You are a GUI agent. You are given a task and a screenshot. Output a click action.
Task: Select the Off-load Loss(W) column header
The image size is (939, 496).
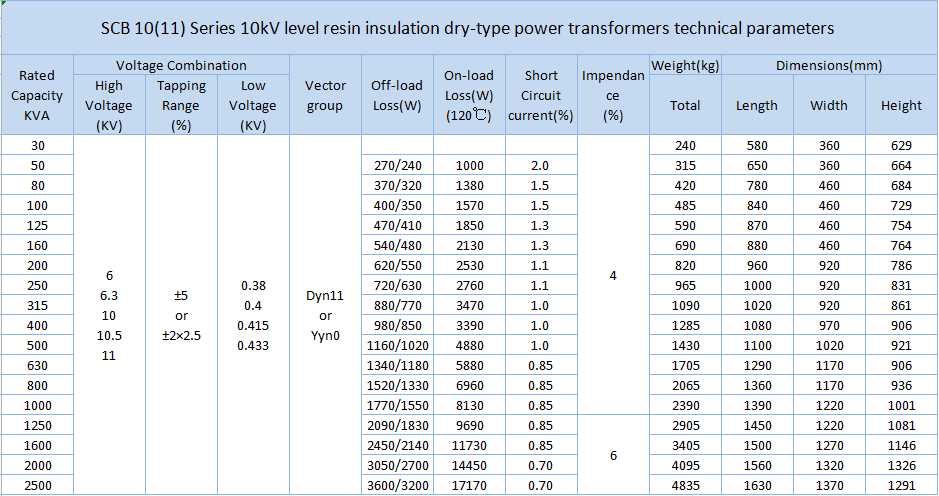pyautogui.click(x=396, y=96)
